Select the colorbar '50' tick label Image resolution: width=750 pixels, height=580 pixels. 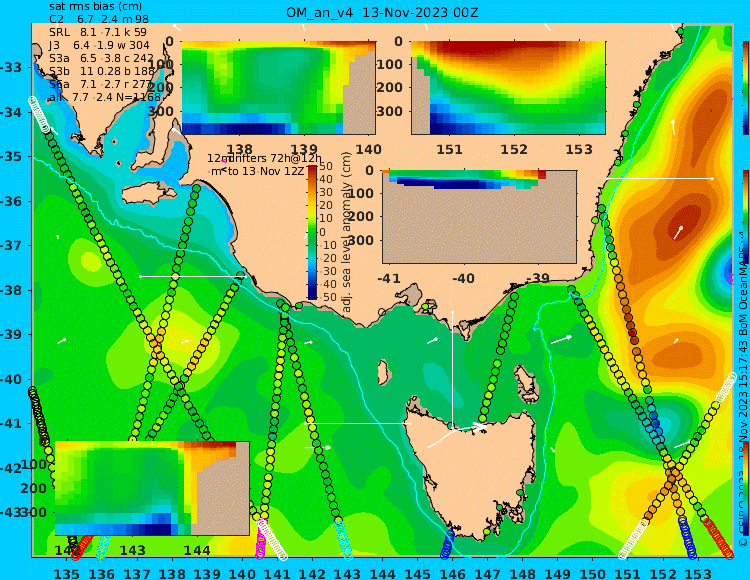click(x=326, y=166)
